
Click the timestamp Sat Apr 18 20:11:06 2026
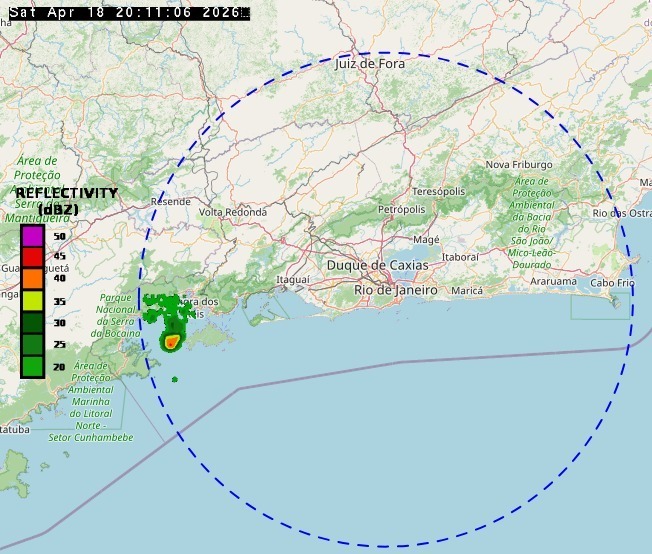tap(129, 12)
